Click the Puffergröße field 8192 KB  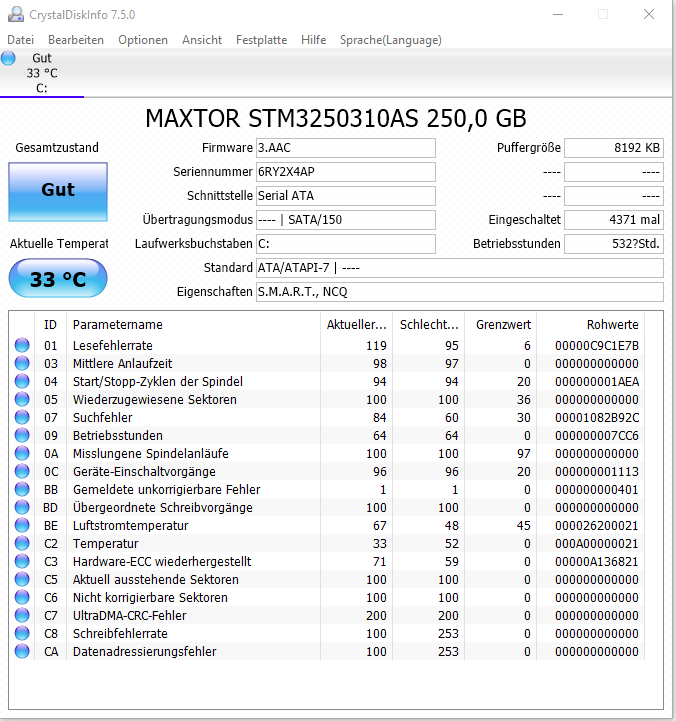614,148
